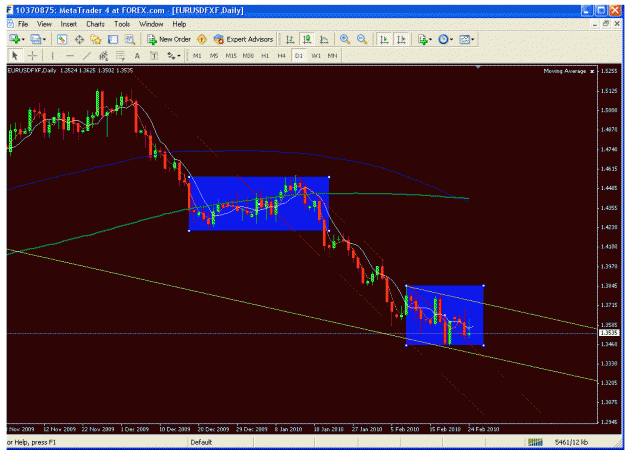Open the Indicators list icon

point(422,39)
